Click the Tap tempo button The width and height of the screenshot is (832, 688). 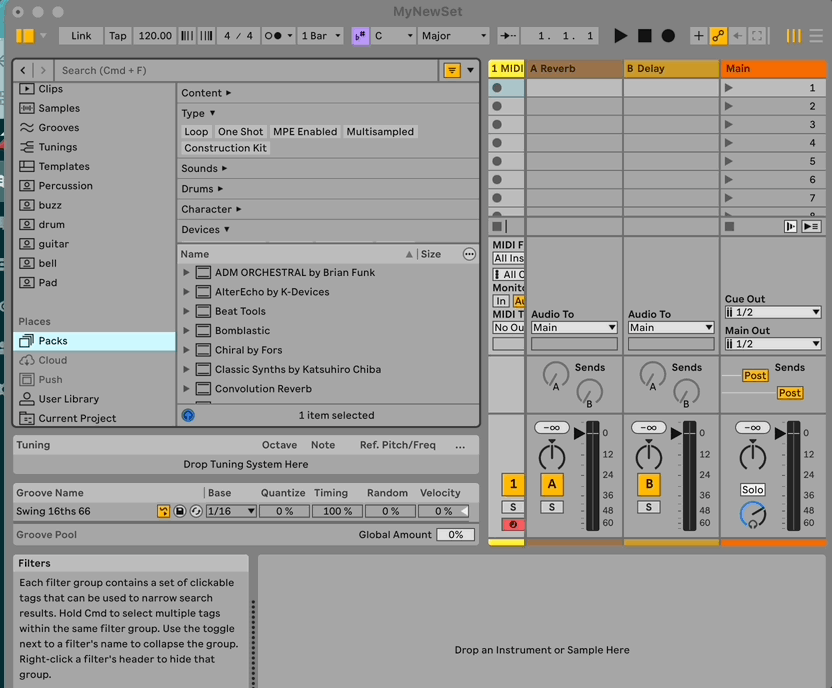(118, 36)
